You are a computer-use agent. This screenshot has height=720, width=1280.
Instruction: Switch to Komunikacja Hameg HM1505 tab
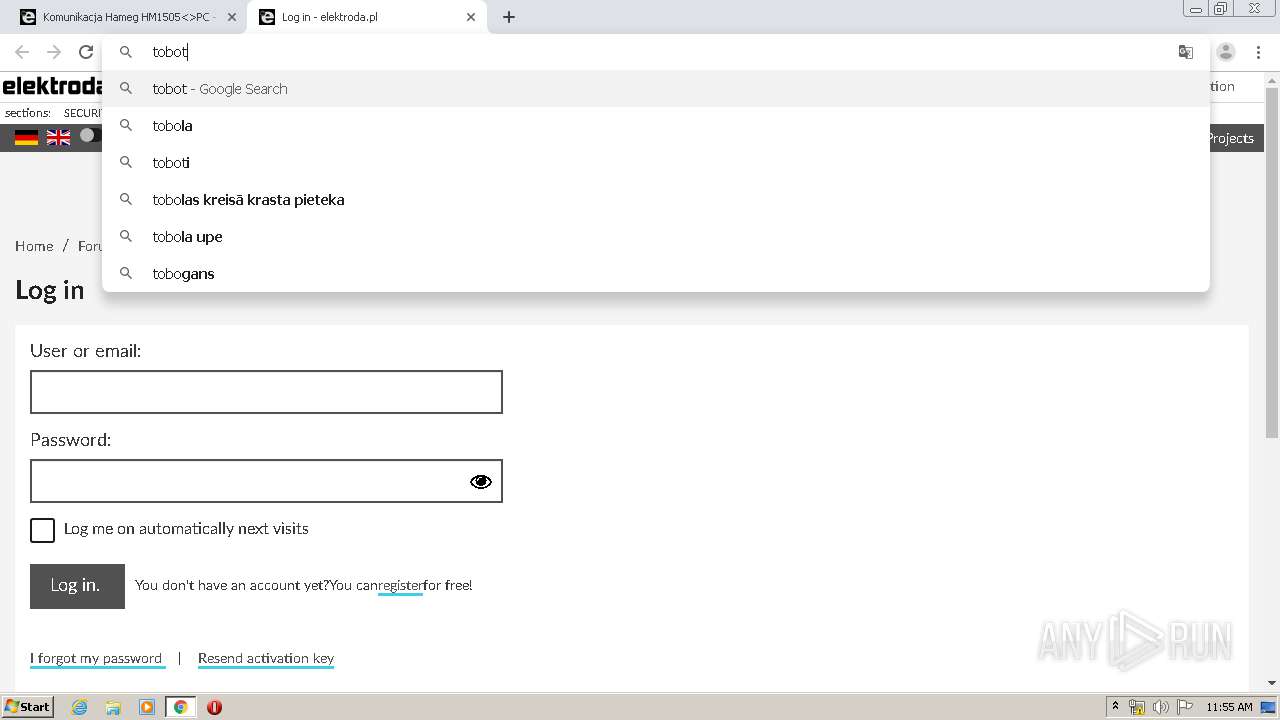click(x=128, y=17)
